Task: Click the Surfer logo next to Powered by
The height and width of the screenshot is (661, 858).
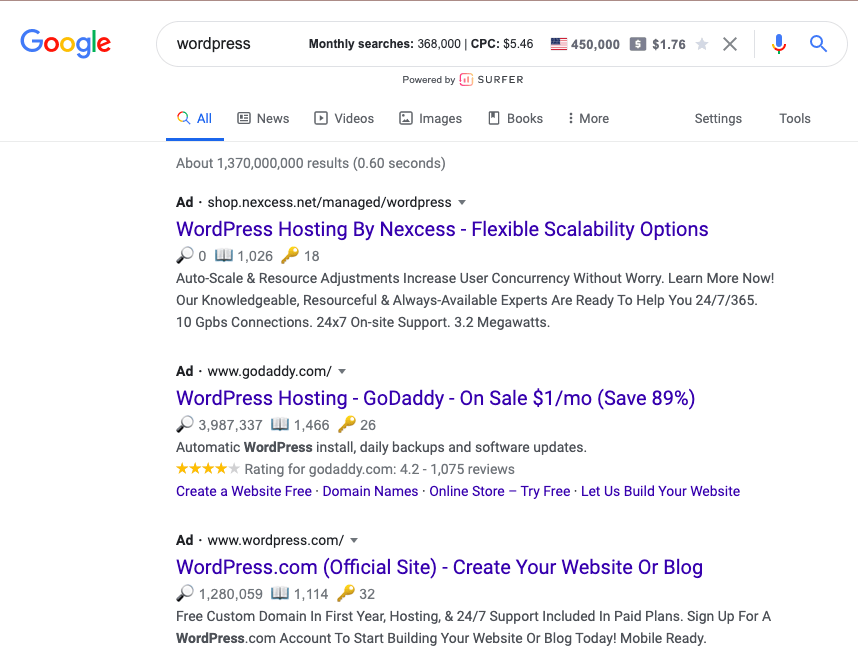Action: point(464,80)
